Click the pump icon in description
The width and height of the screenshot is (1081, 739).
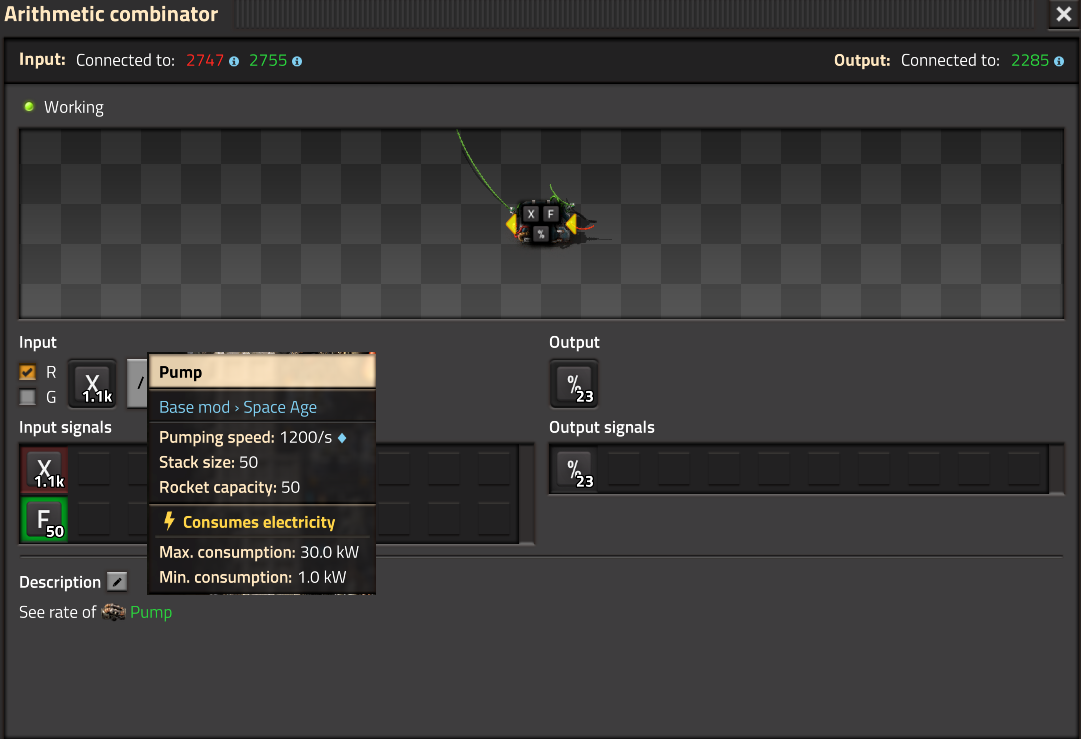114,611
